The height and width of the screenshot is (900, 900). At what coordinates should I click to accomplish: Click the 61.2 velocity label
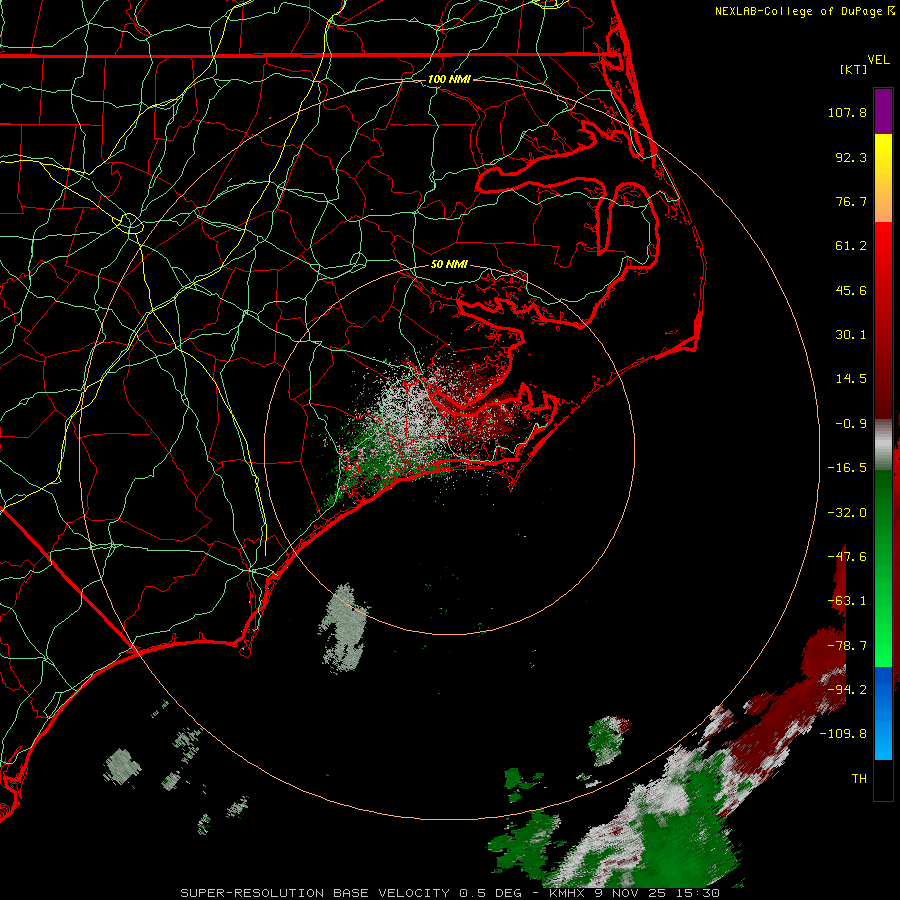tap(851, 246)
